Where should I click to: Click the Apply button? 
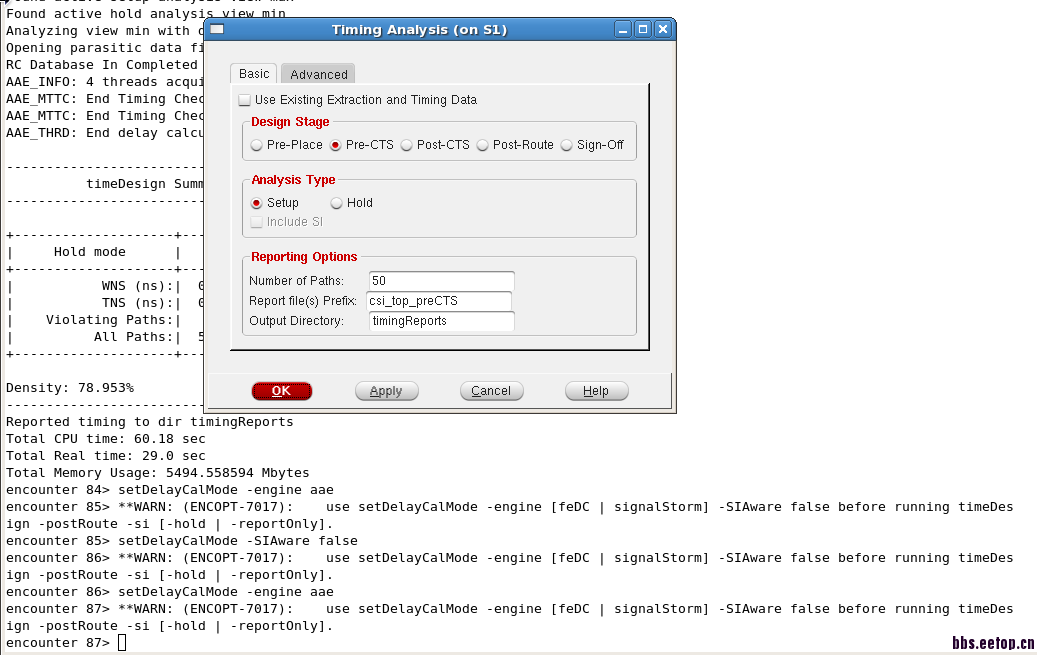(x=386, y=391)
